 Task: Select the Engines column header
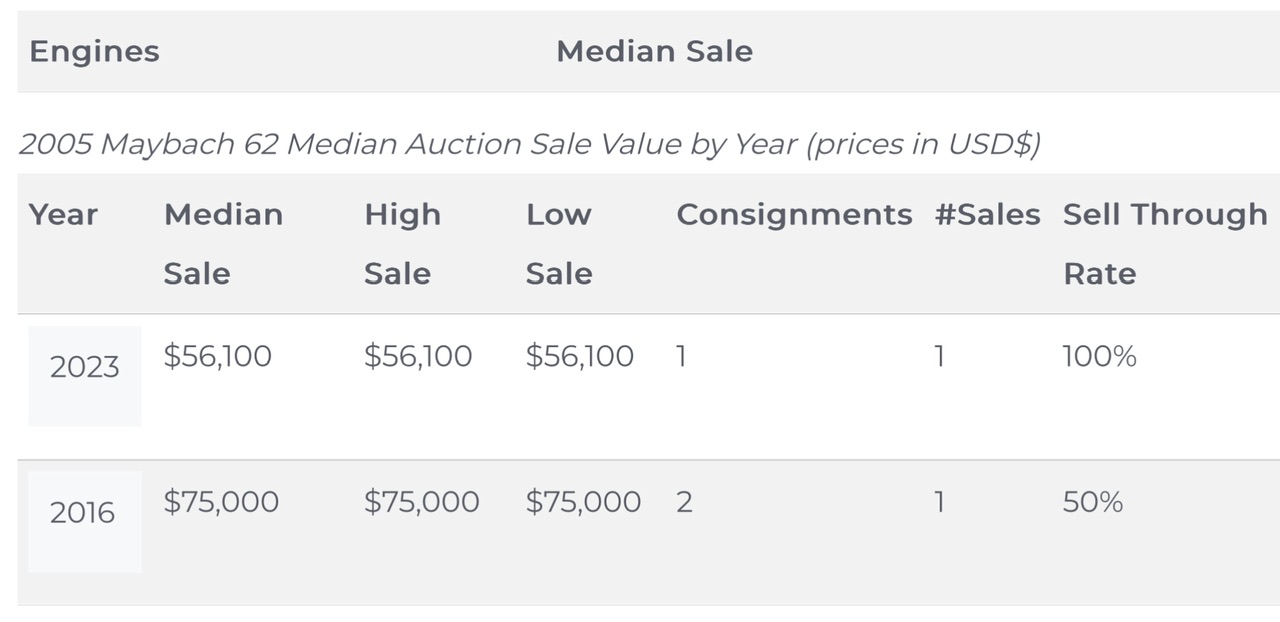[94, 51]
